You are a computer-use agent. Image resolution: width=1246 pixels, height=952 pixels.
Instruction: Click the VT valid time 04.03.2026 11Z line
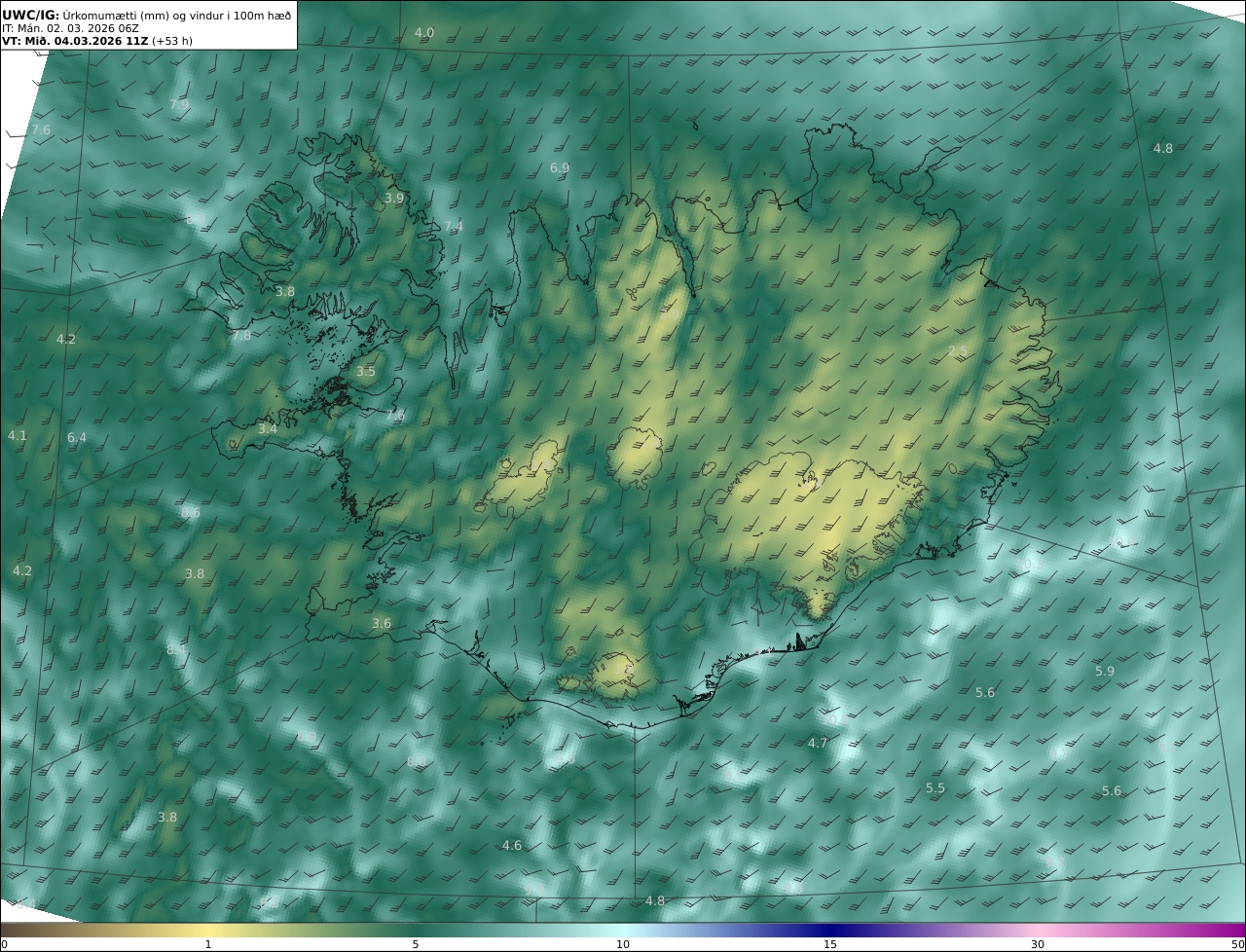[97, 41]
